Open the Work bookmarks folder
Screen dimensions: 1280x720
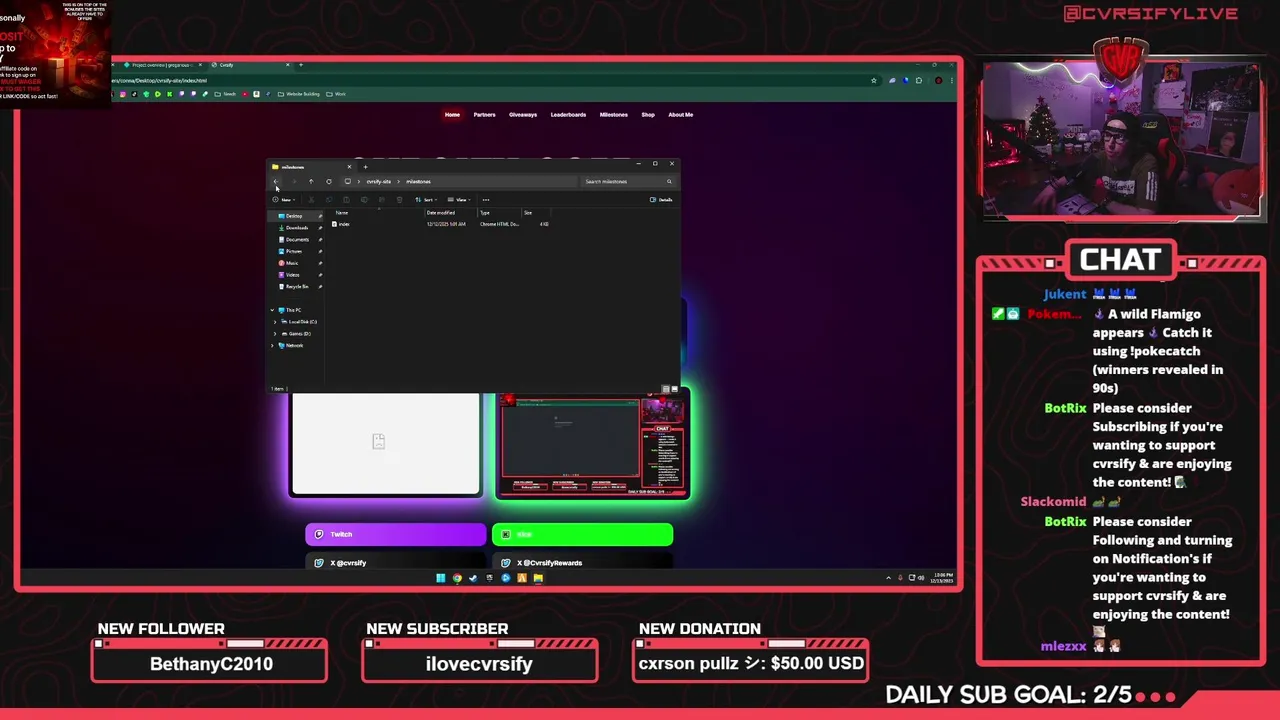click(x=335, y=94)
